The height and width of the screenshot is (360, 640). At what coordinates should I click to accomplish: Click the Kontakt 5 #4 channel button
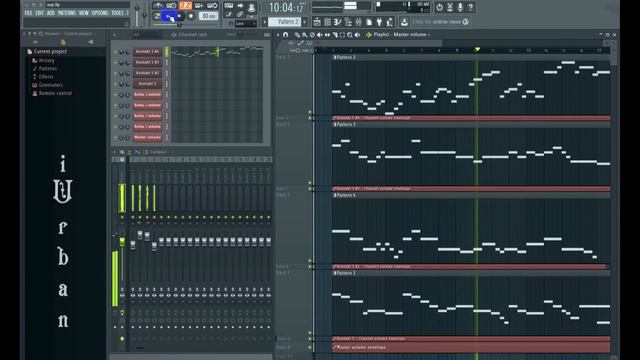147,51
